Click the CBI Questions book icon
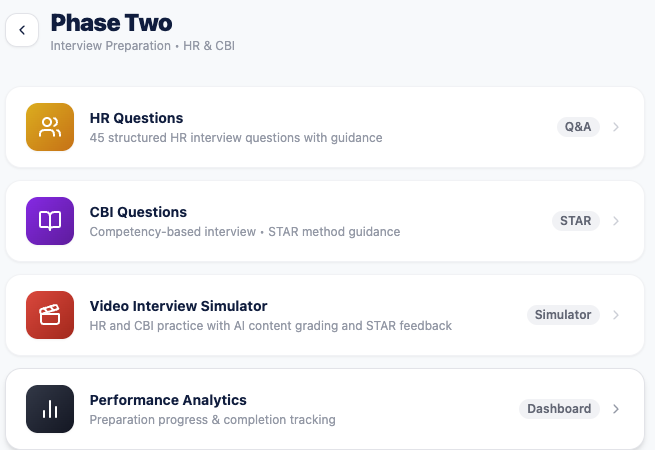655x450 pixels. [50, 221]
